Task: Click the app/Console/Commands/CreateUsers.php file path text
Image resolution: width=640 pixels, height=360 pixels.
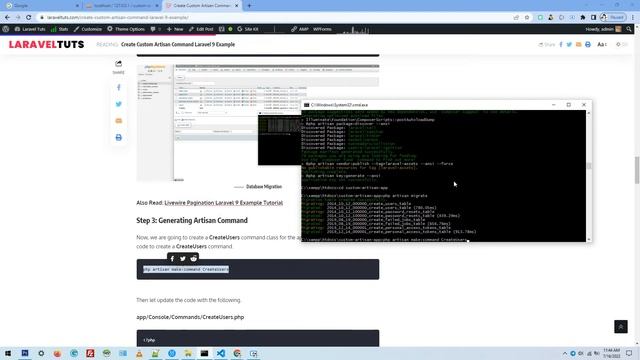Action: (190, 317)
